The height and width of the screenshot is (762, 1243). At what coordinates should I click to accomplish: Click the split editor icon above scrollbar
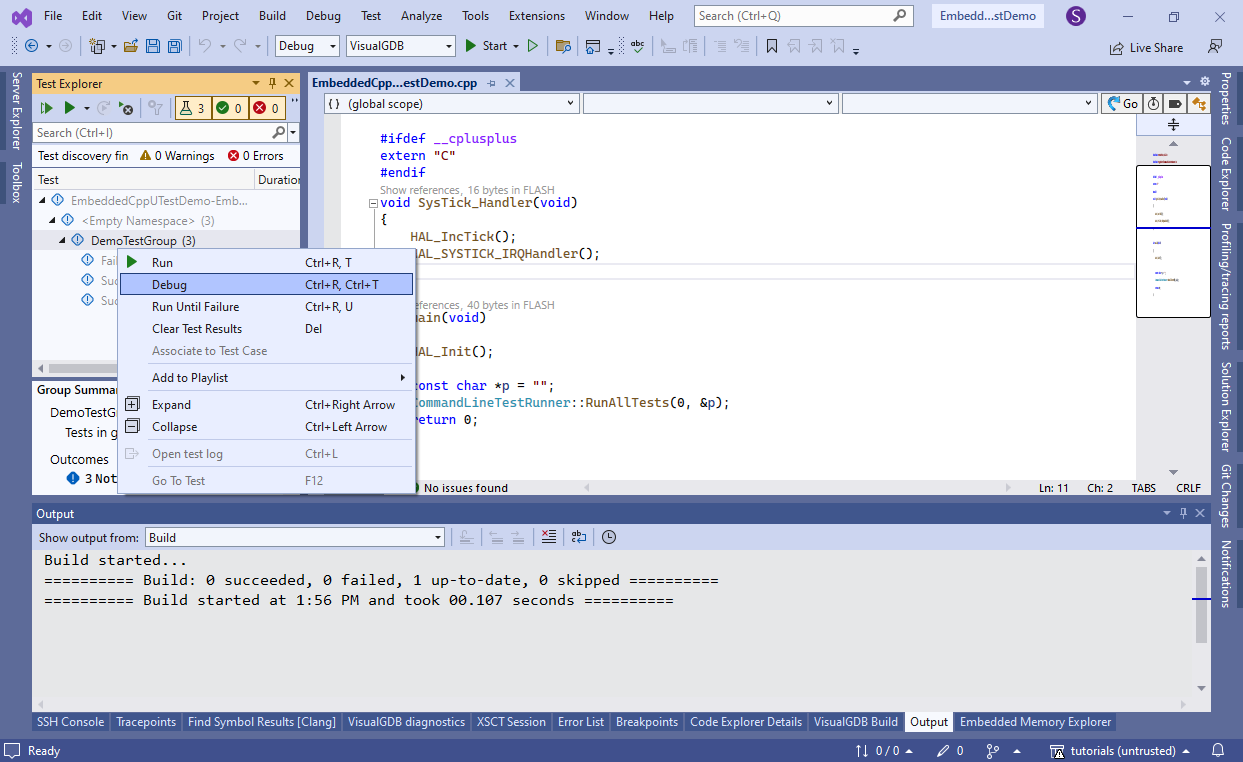pyautogui.click(x=1173, y=125)
